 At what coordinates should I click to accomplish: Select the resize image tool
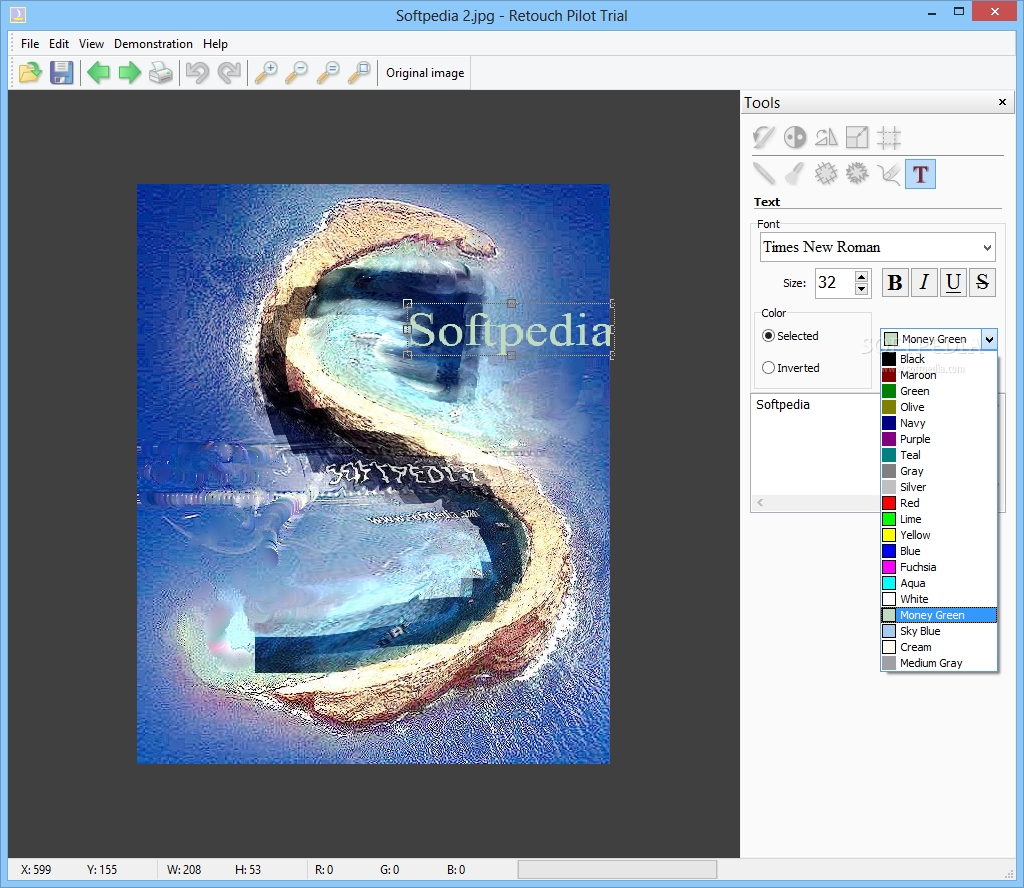tap(857, 137)
